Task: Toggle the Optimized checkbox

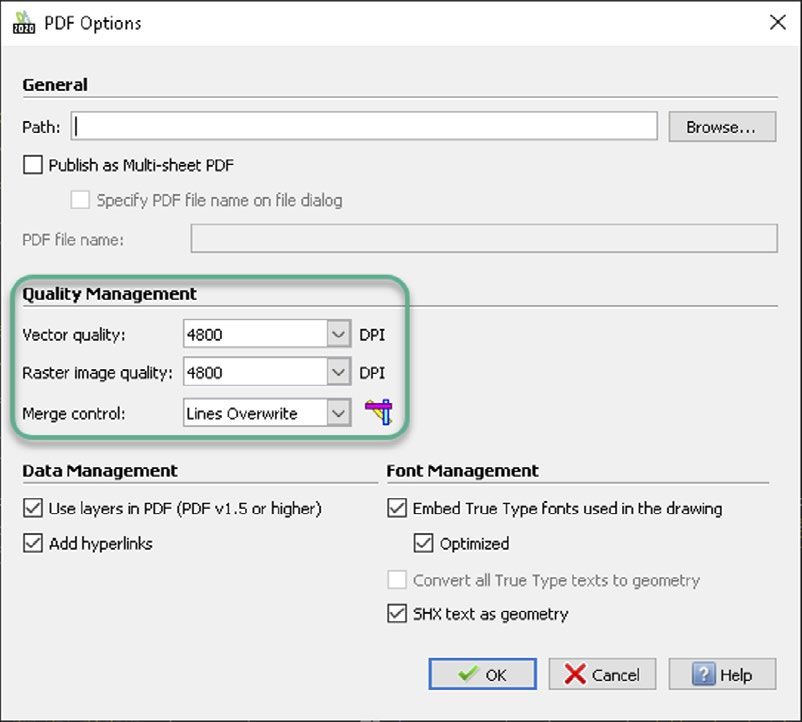Action: click(x=423, y=543)
